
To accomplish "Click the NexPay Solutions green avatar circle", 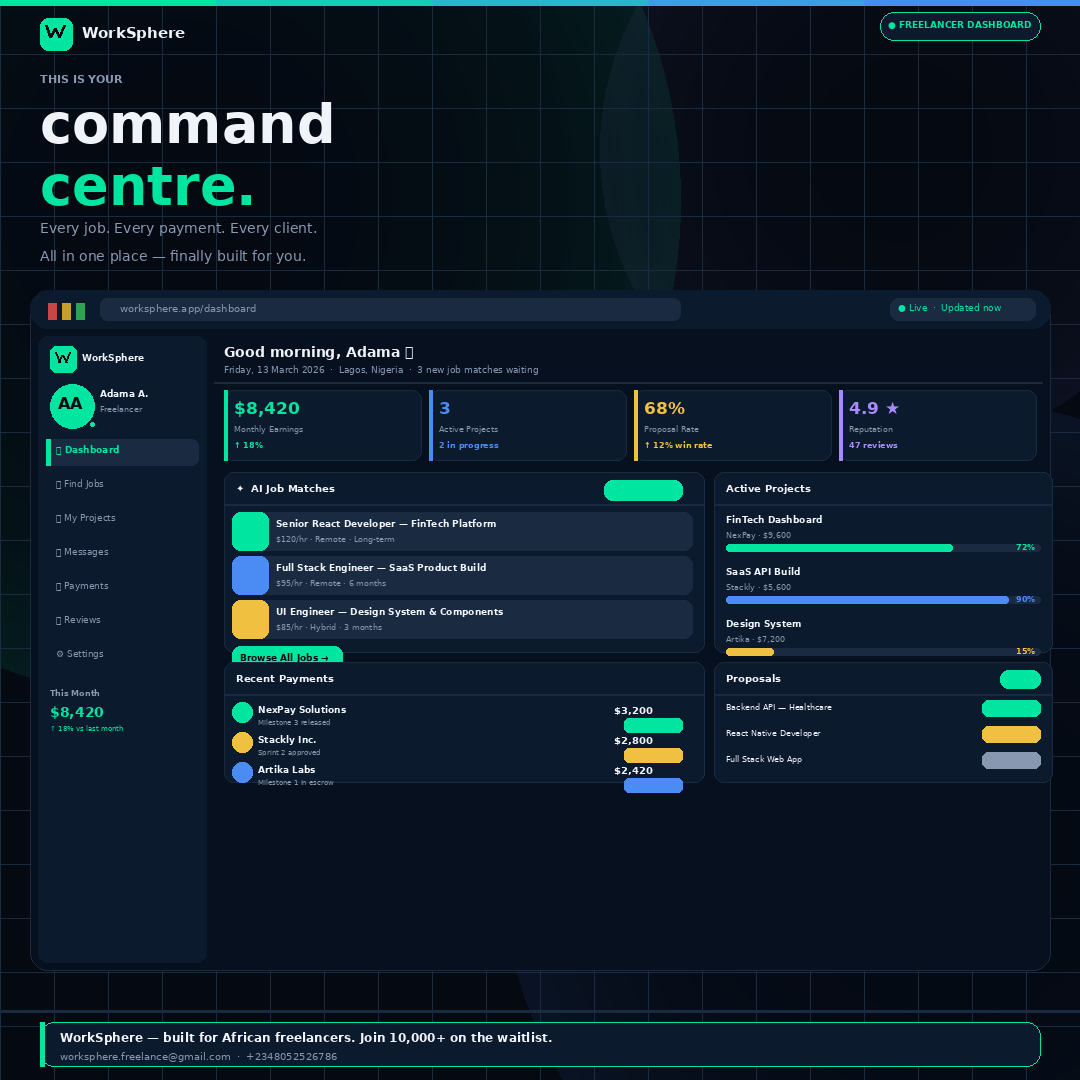I will pyautogui.click(x=242, y=712).
